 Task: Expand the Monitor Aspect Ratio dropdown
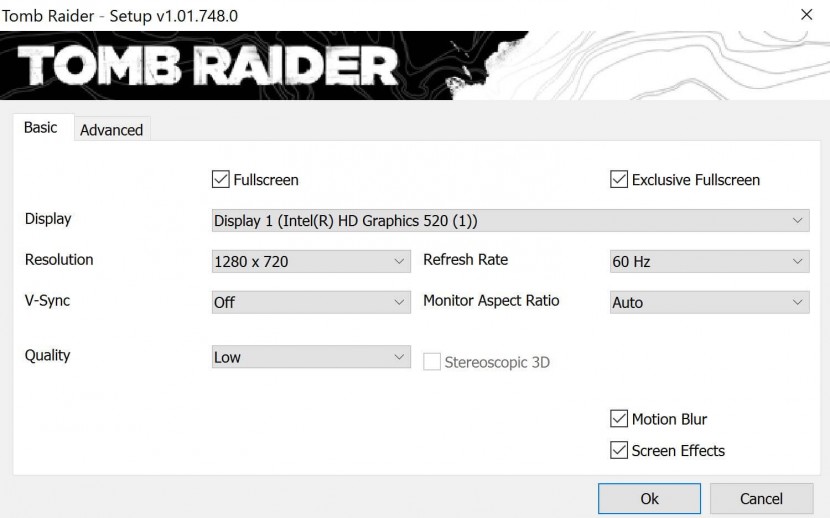709,302
